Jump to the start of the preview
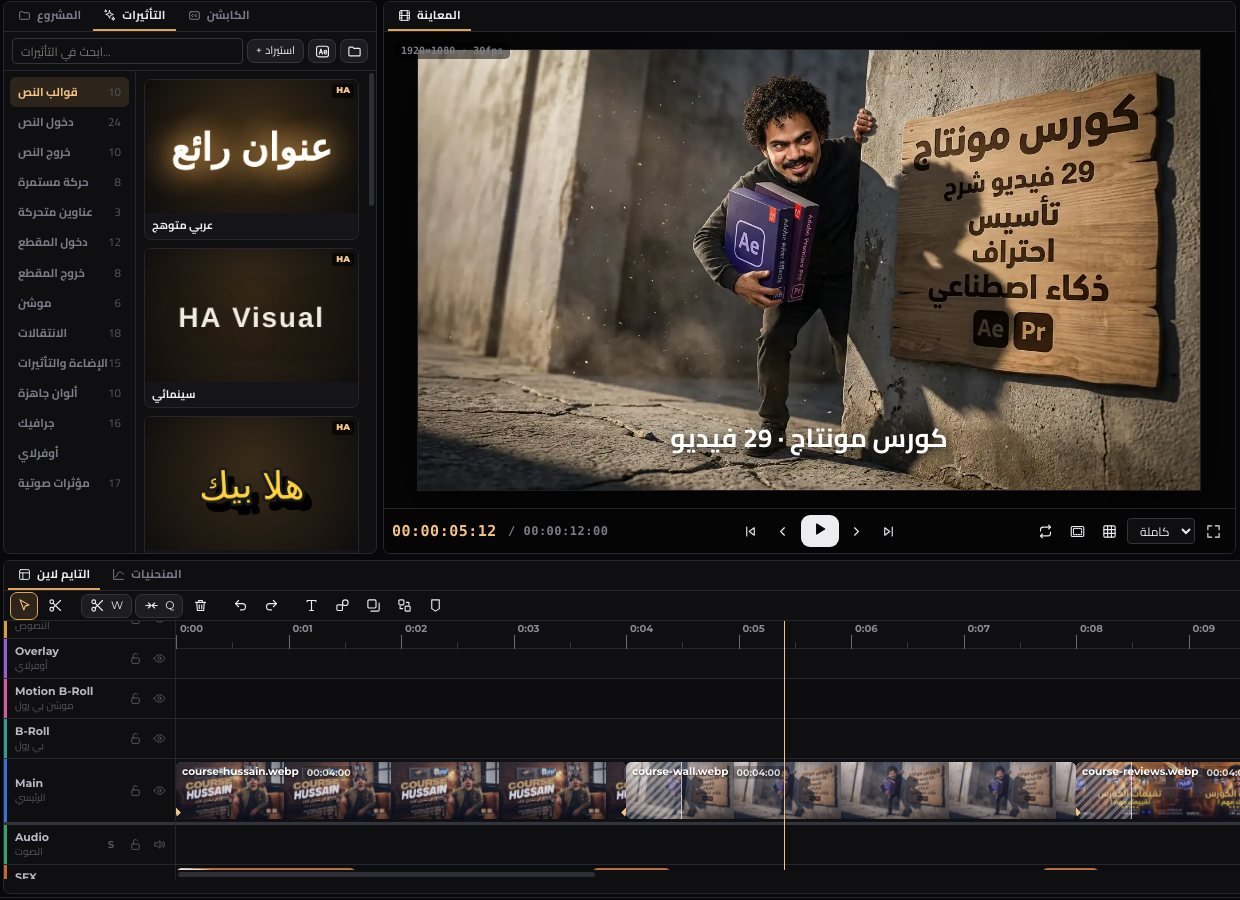The image size is (1240, 900). pos(750,531)
